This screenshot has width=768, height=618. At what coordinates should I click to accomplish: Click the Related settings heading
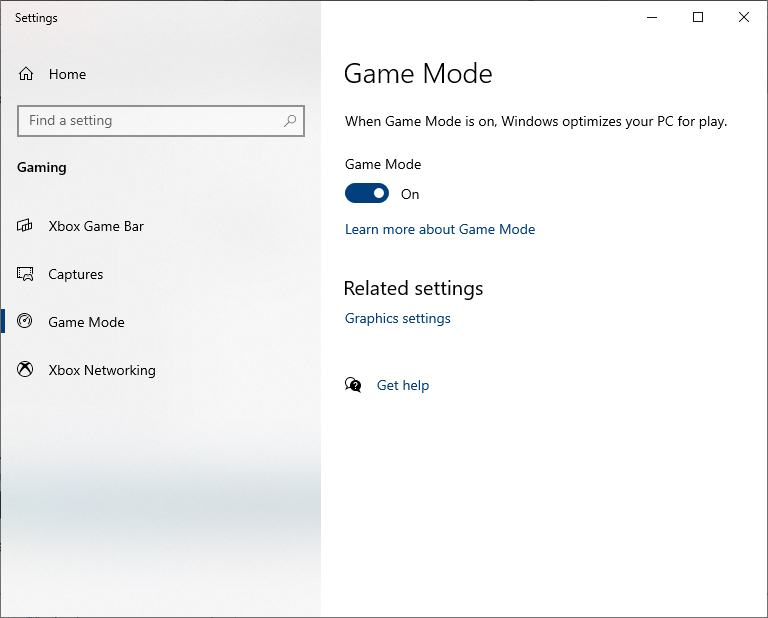click(x=413, y=288)
